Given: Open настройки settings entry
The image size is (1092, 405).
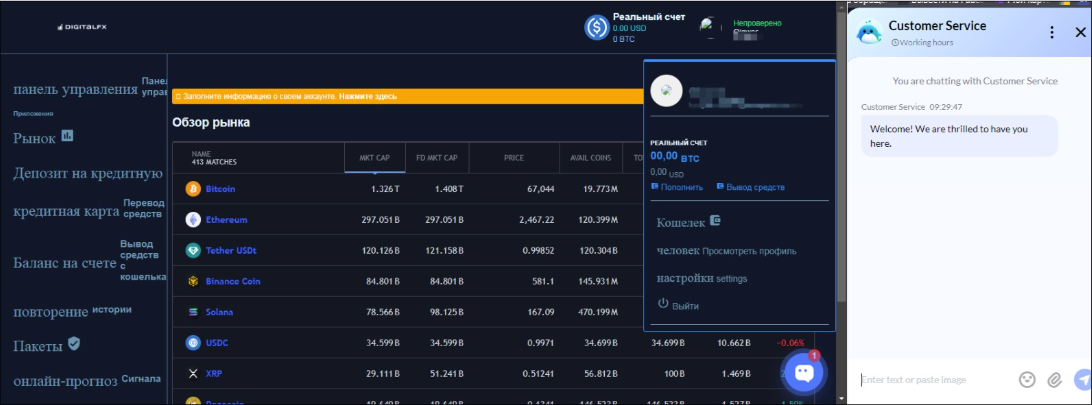Looking at the screenshot, I should pos(702,278).
